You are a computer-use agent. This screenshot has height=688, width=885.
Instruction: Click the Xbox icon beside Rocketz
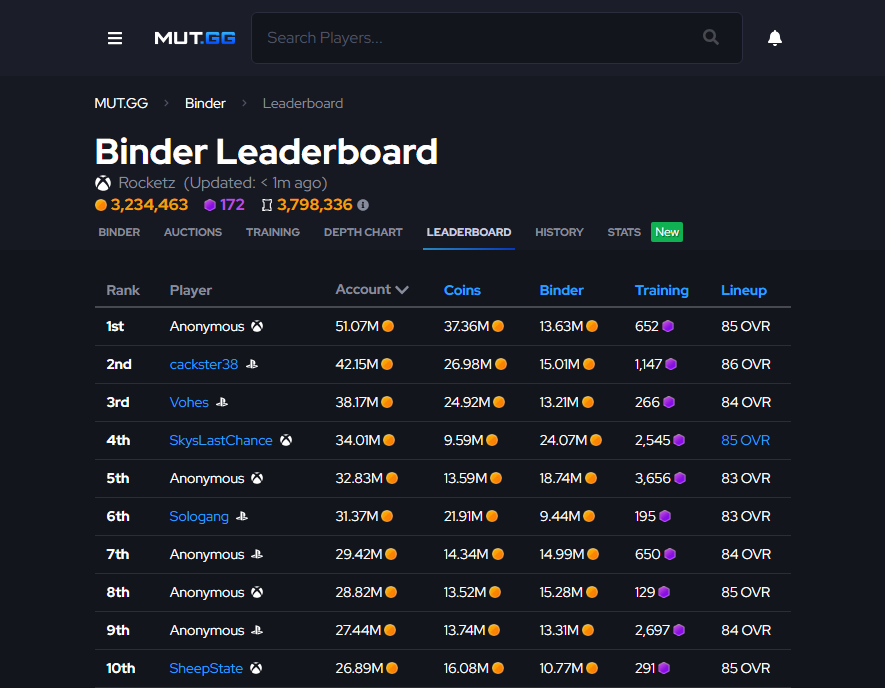tap(103, 183)
